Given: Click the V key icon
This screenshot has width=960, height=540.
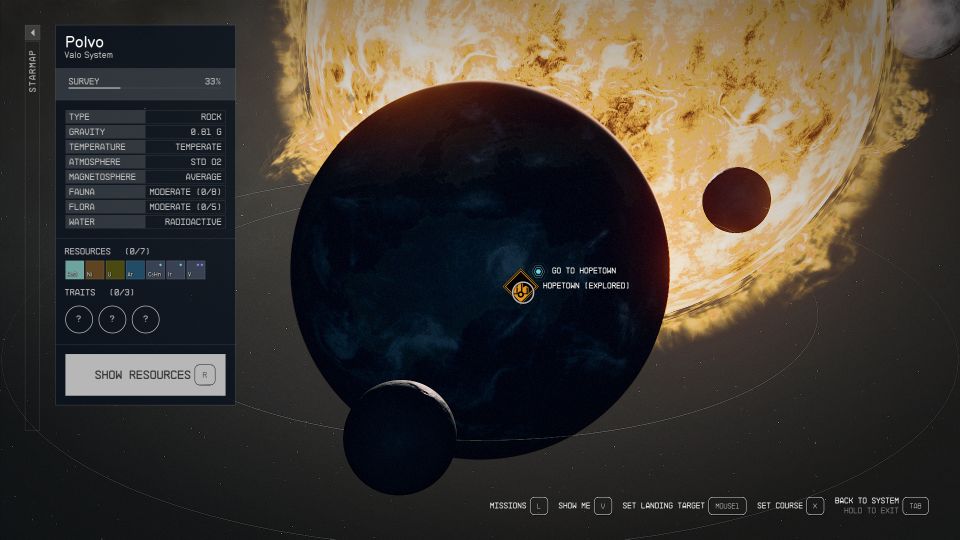Looking at the screenshot, I should [x=603, y=506].
